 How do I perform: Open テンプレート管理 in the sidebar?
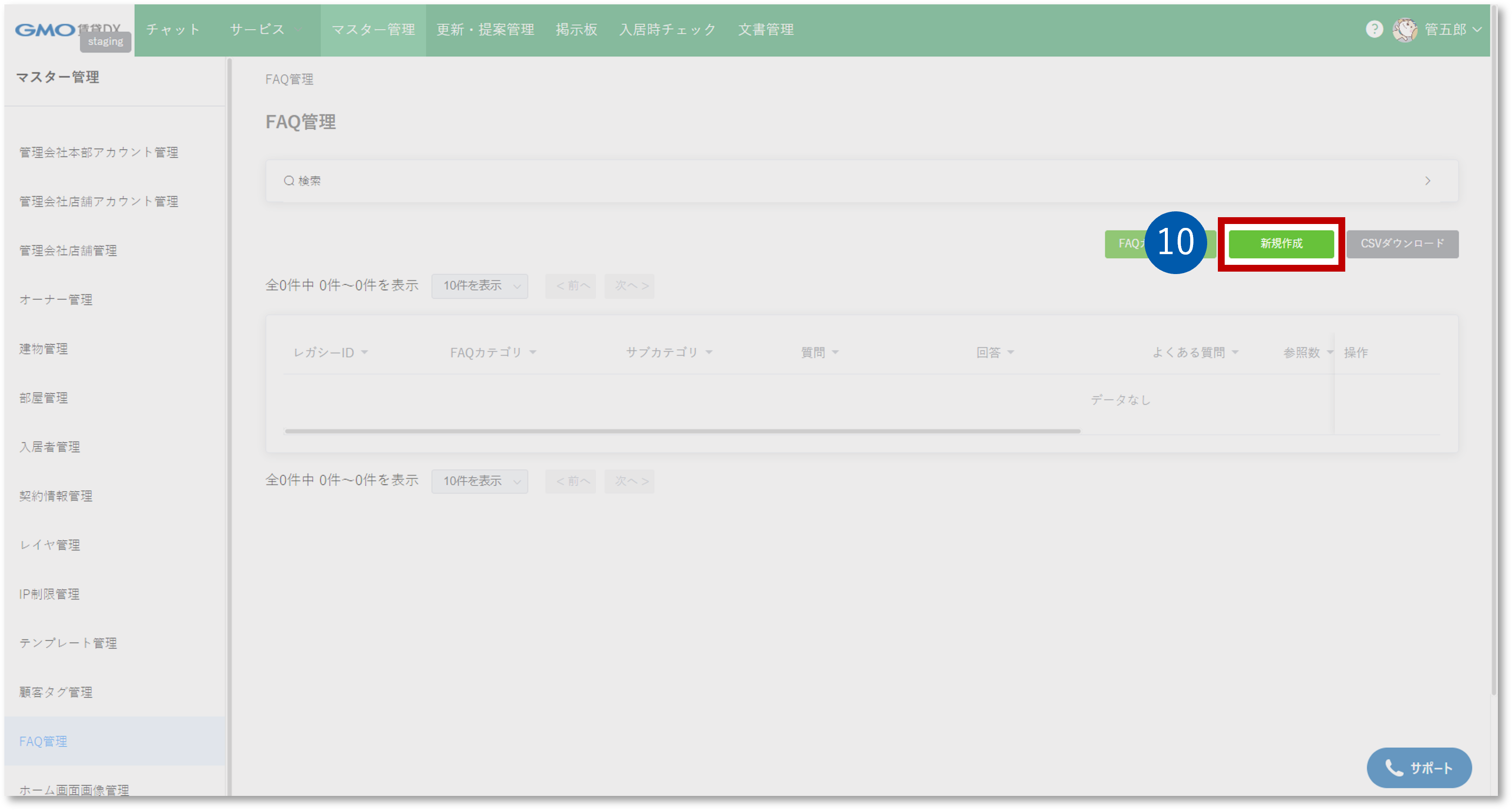click(68, 643)
